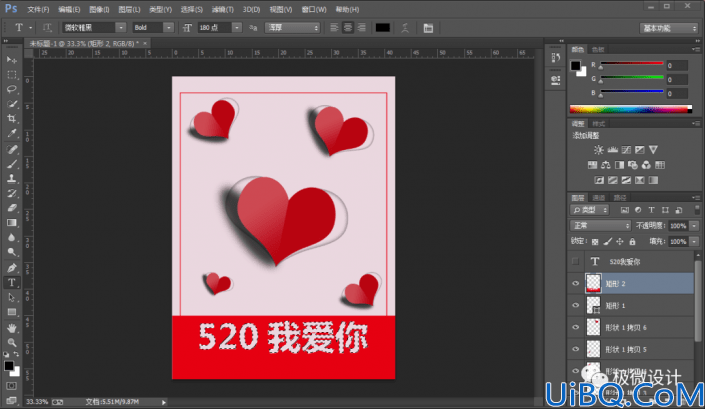
Task: Open the 编辑(E) menu
Action: pos(69,9)
